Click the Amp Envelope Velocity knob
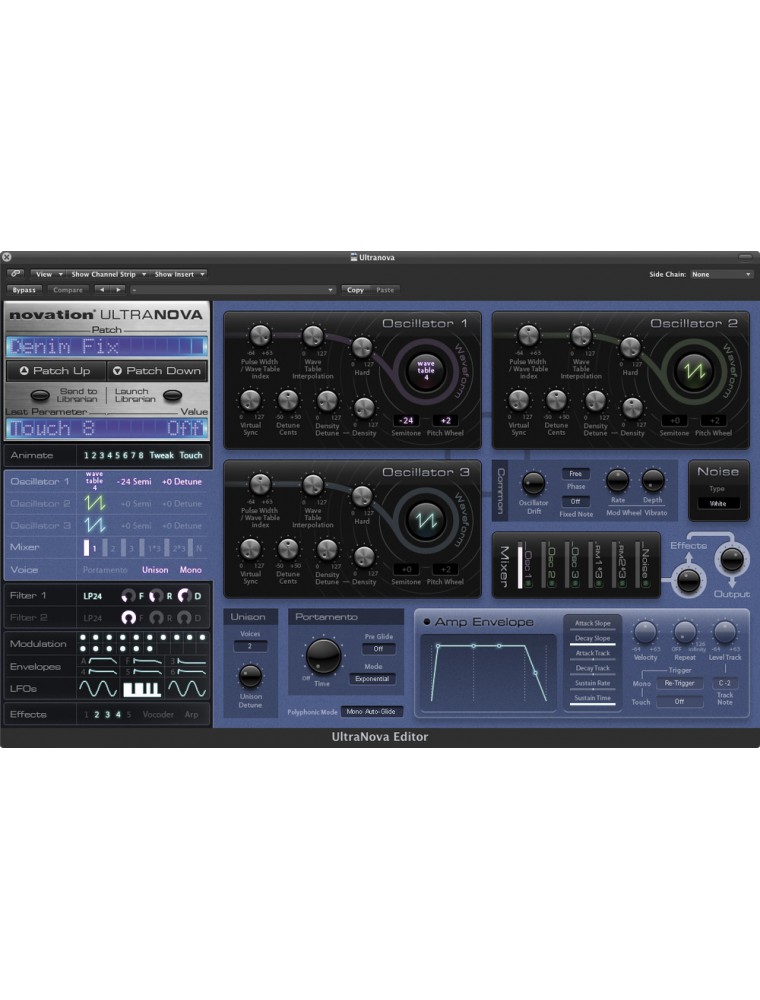Viewport: 760px width, 1000px height. pos(645,633)
